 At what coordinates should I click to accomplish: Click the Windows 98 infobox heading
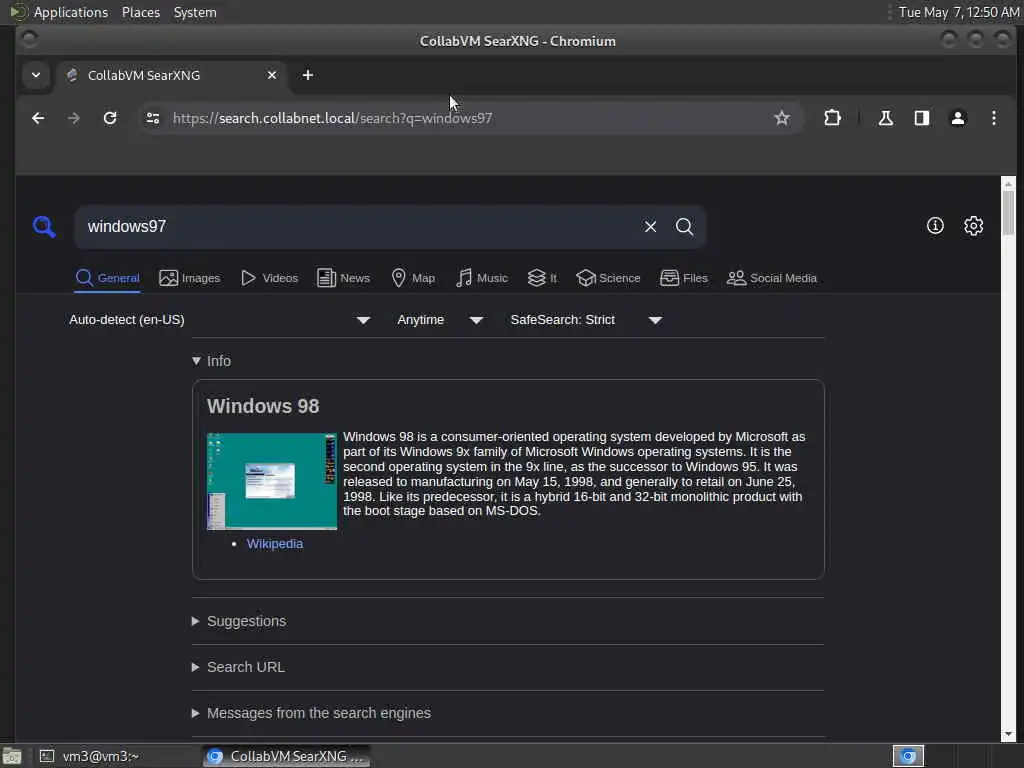263,406
